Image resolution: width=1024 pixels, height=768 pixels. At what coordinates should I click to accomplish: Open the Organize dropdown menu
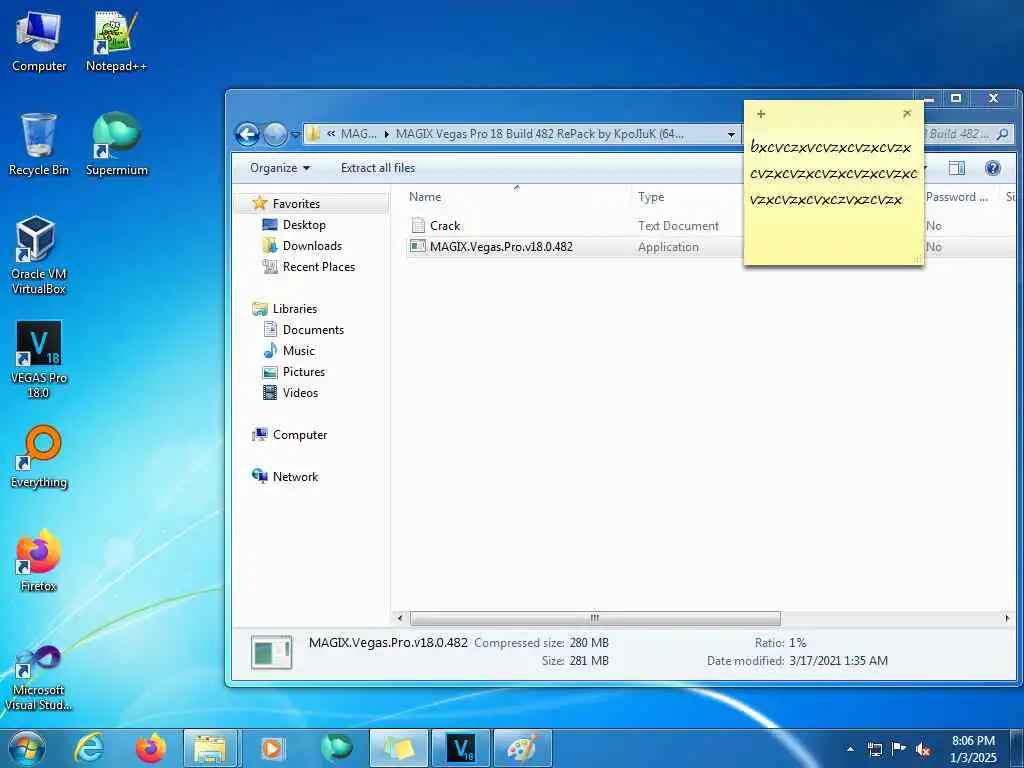pos(280,168)
